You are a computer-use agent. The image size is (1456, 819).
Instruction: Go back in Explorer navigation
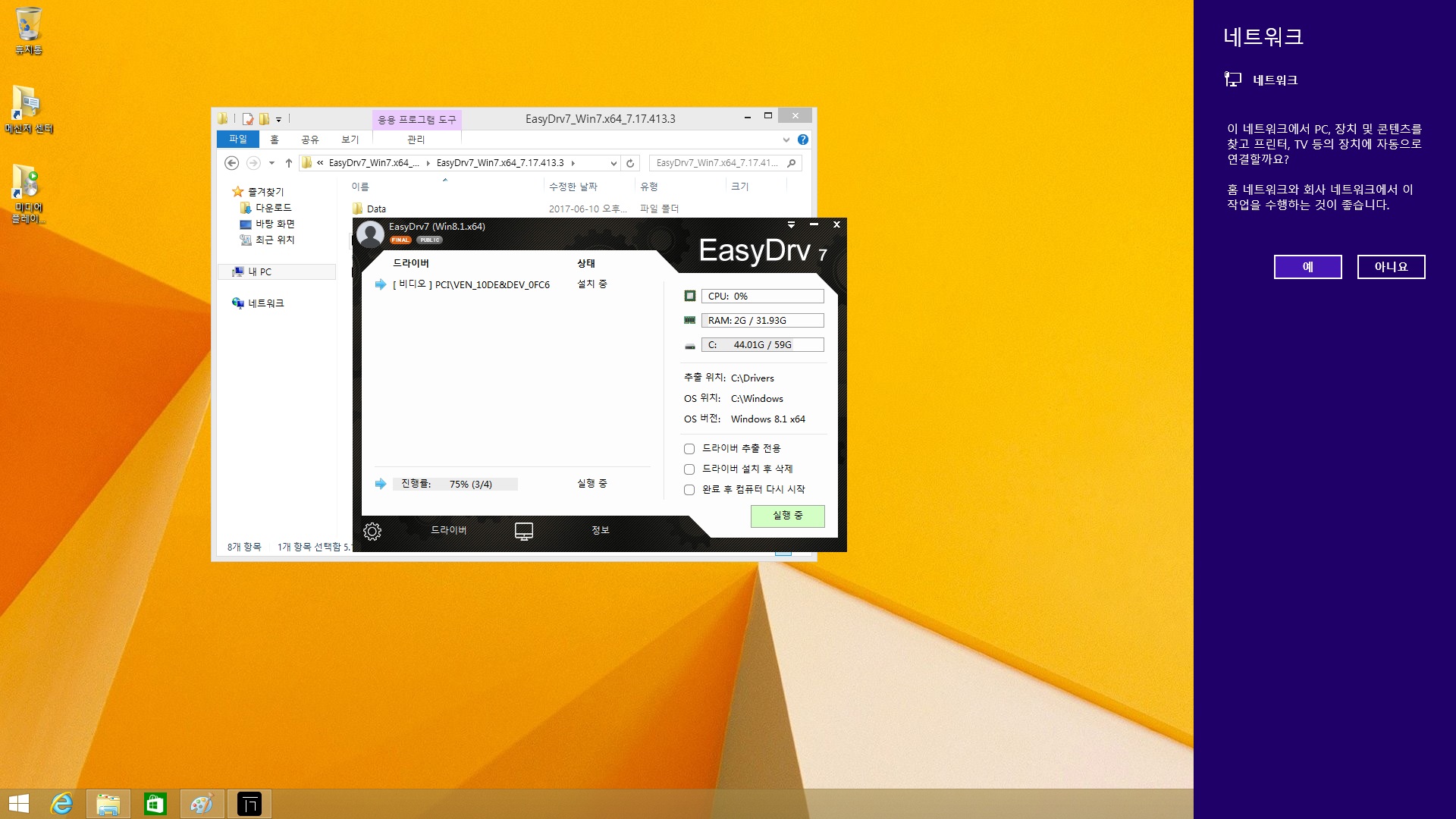click(x=232, y=163)
